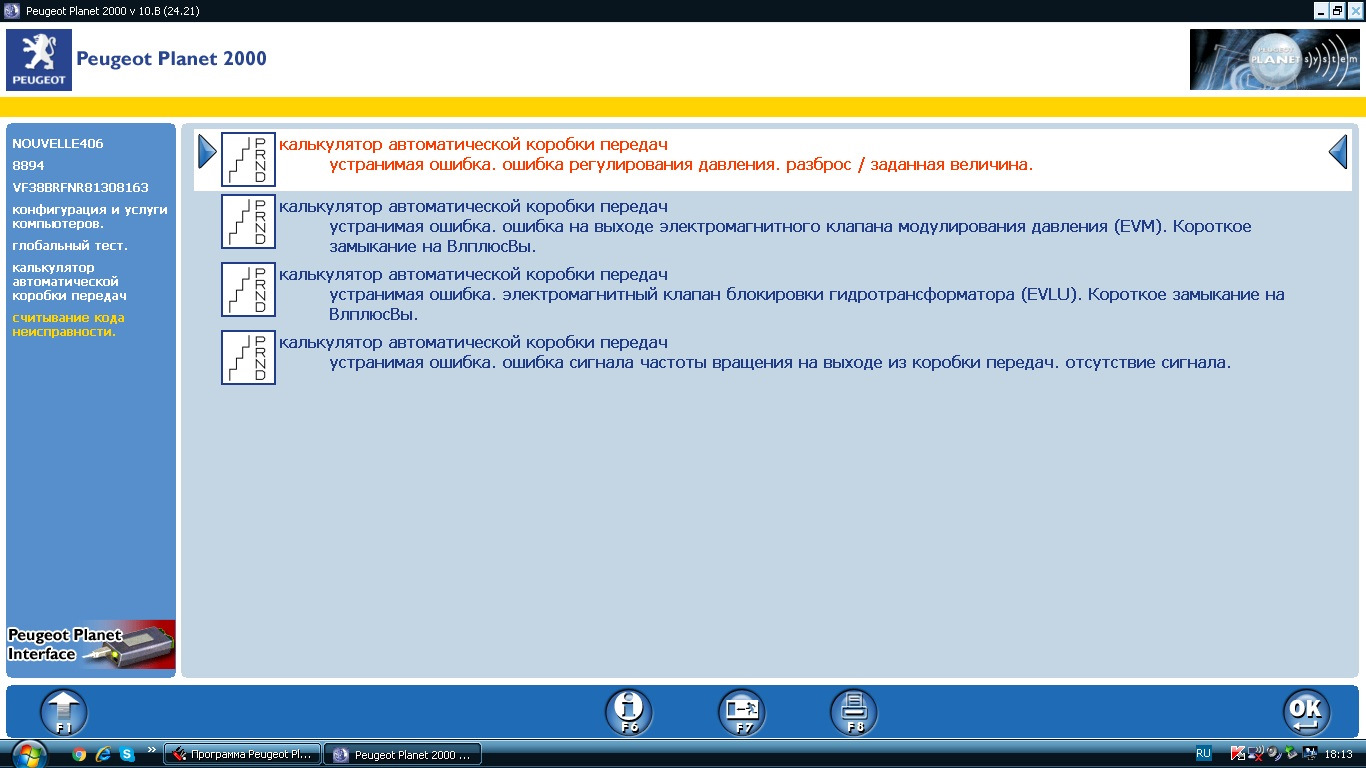Click 'считывание кода неисправности.' in the sidebar
This screenshot has width=1366, height=768.
point(68,325)
